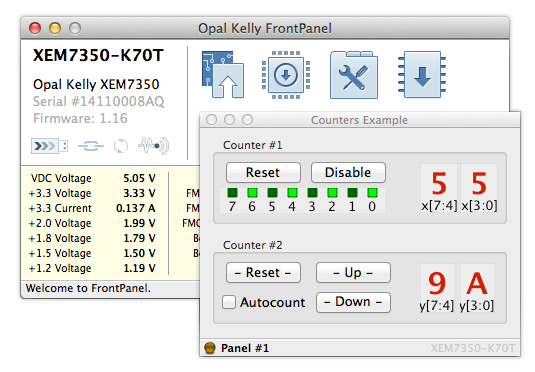
Task: Click the flash memory download arrow icon
Action: [422, 75]
